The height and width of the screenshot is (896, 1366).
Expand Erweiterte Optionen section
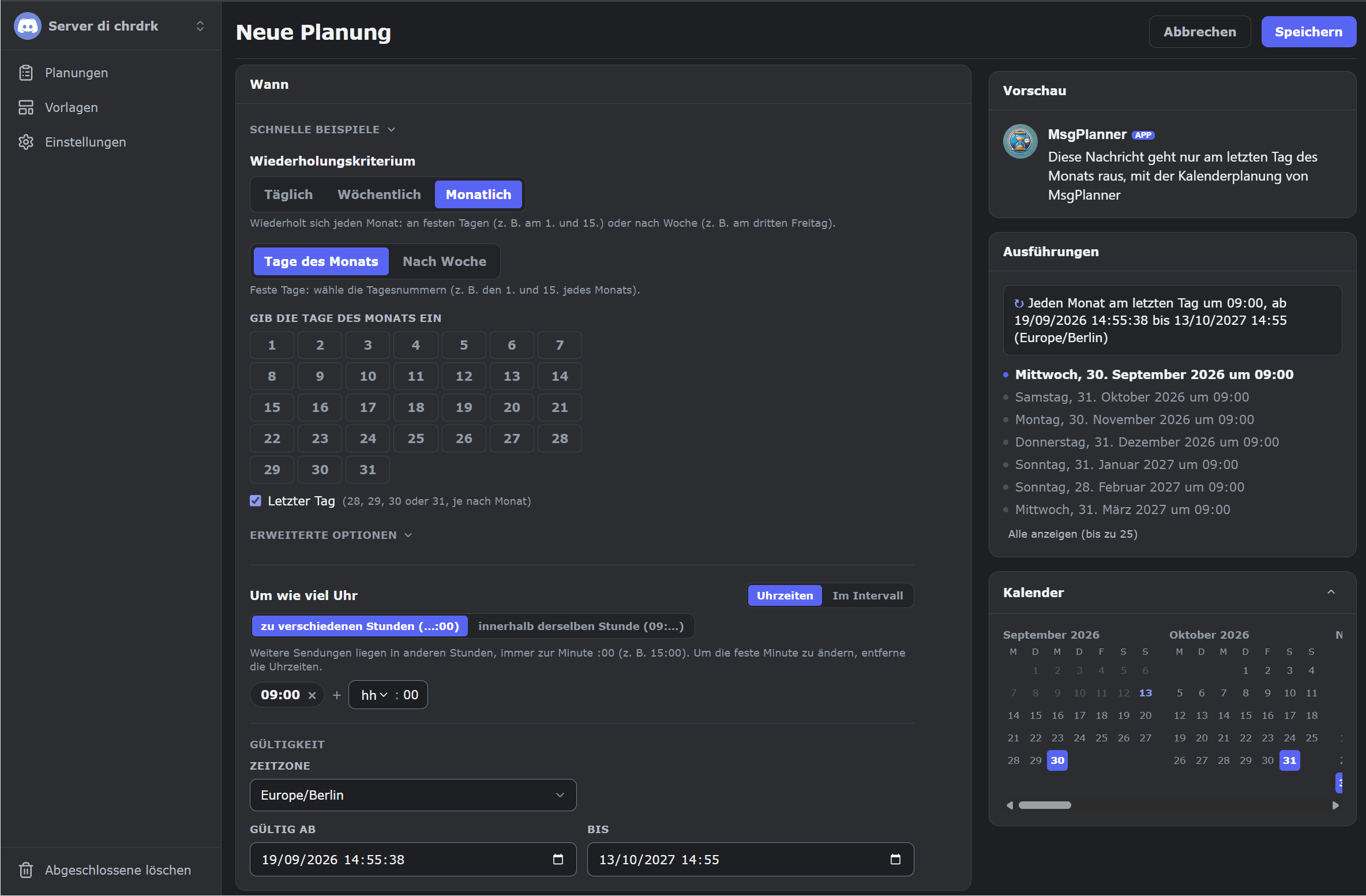(x=331, y=535)
